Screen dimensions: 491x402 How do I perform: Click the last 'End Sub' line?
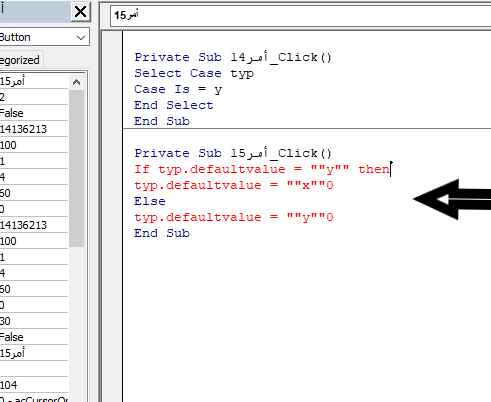click(162, 233)
